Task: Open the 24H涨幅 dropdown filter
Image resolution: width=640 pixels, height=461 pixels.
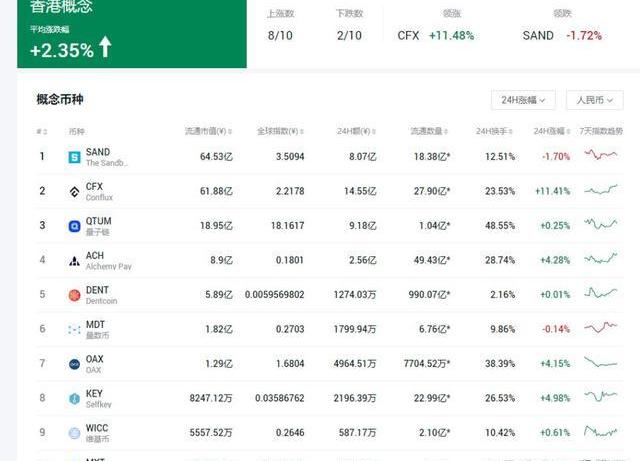Action: (523, 100)
